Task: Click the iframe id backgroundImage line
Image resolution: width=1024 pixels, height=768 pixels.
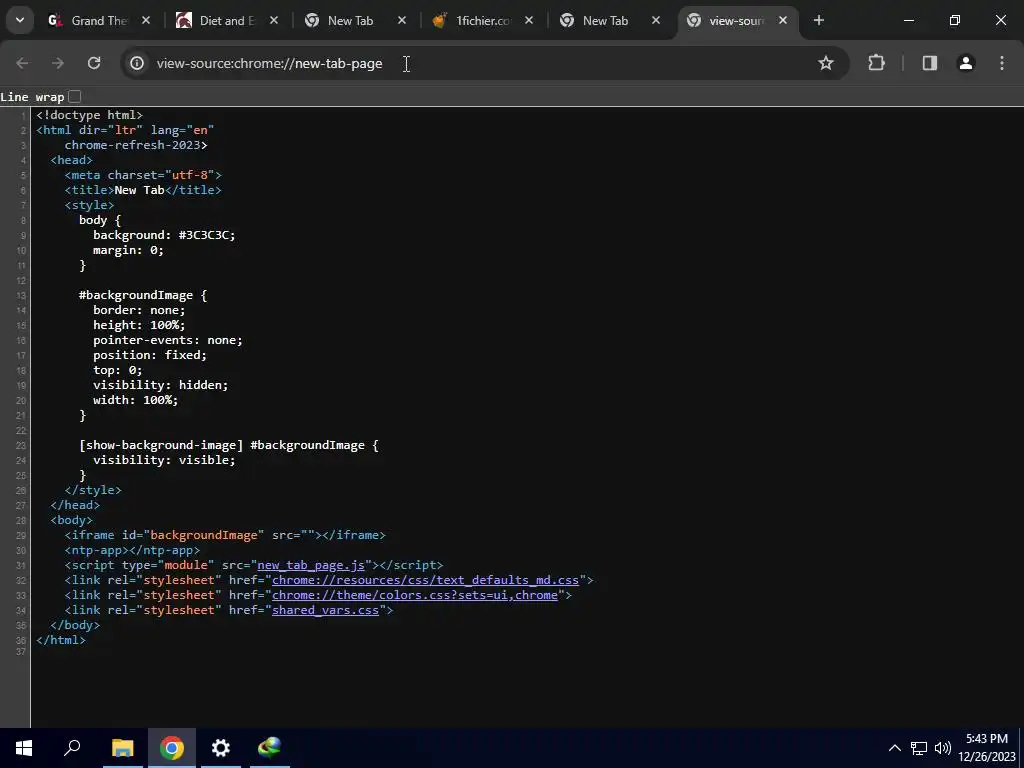Action: [x=225, y=535]
